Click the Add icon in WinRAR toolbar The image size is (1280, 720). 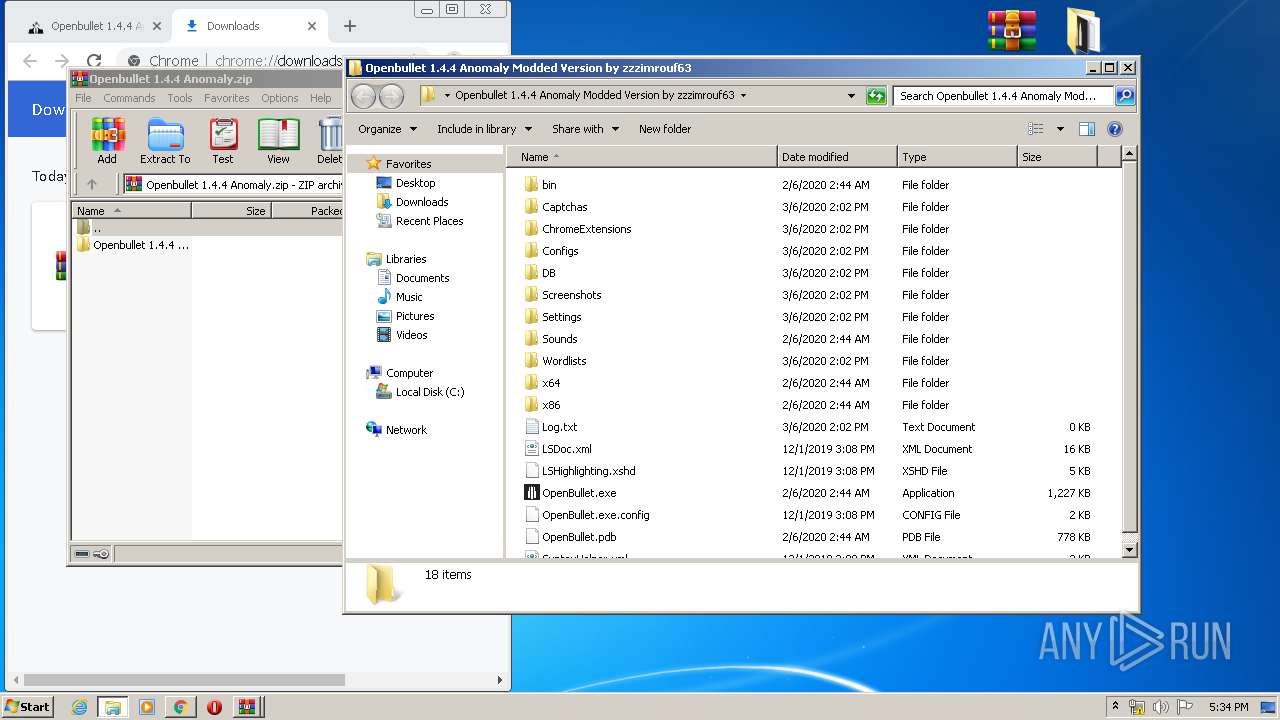(x=107, y=140)
